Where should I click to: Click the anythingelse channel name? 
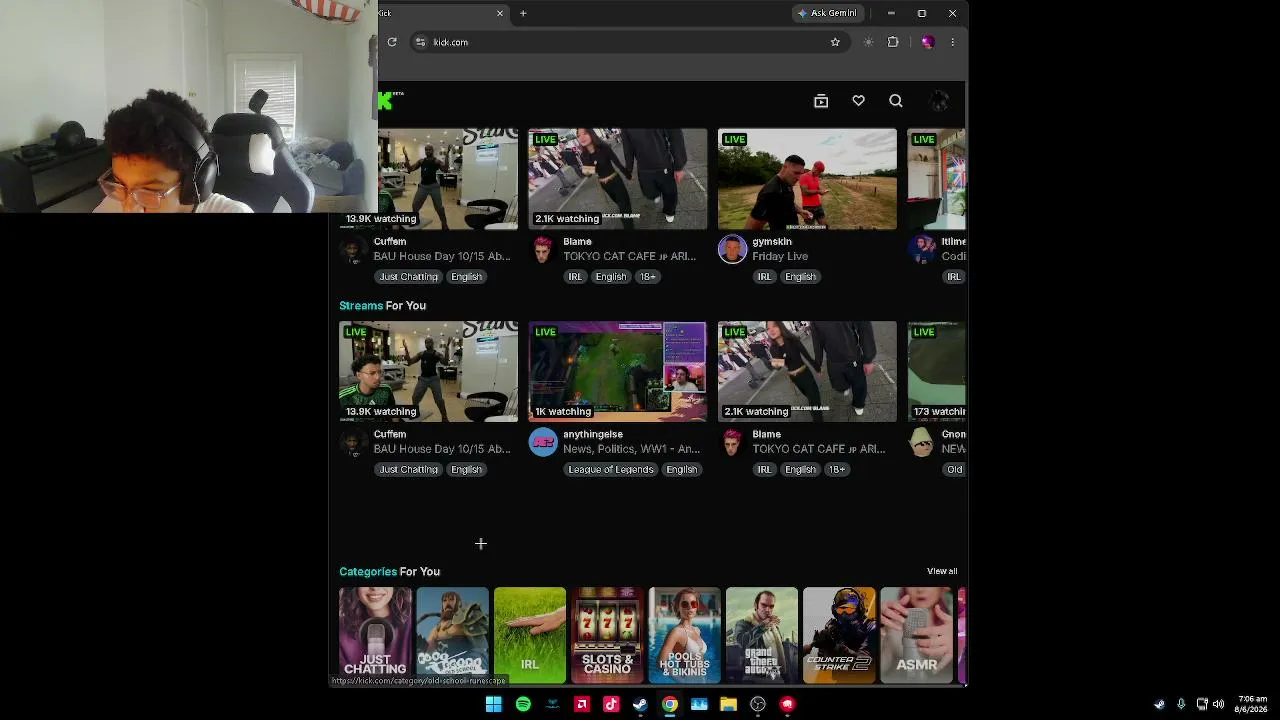(593, 434)
